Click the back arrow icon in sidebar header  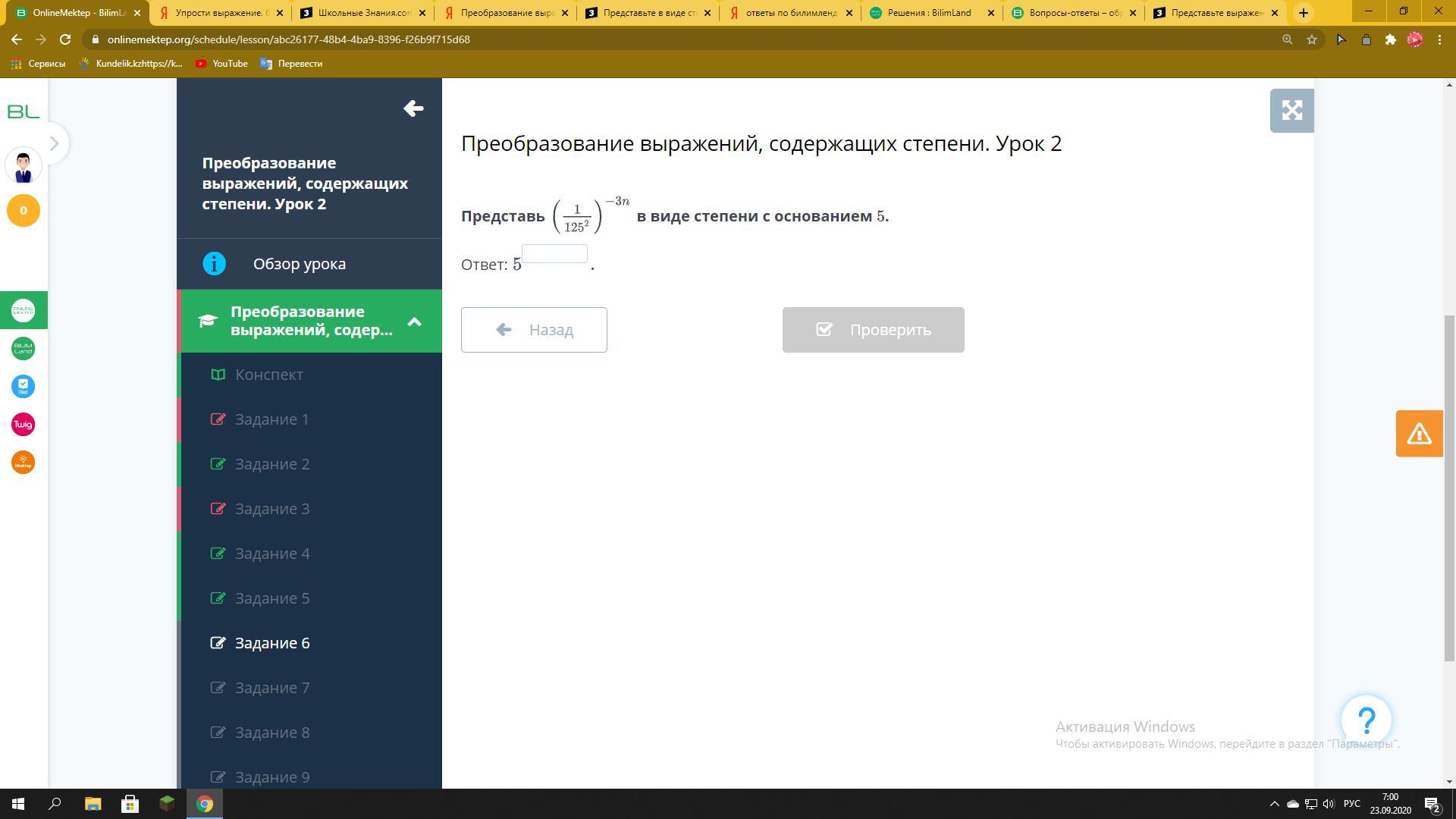[x=413, y=108]
